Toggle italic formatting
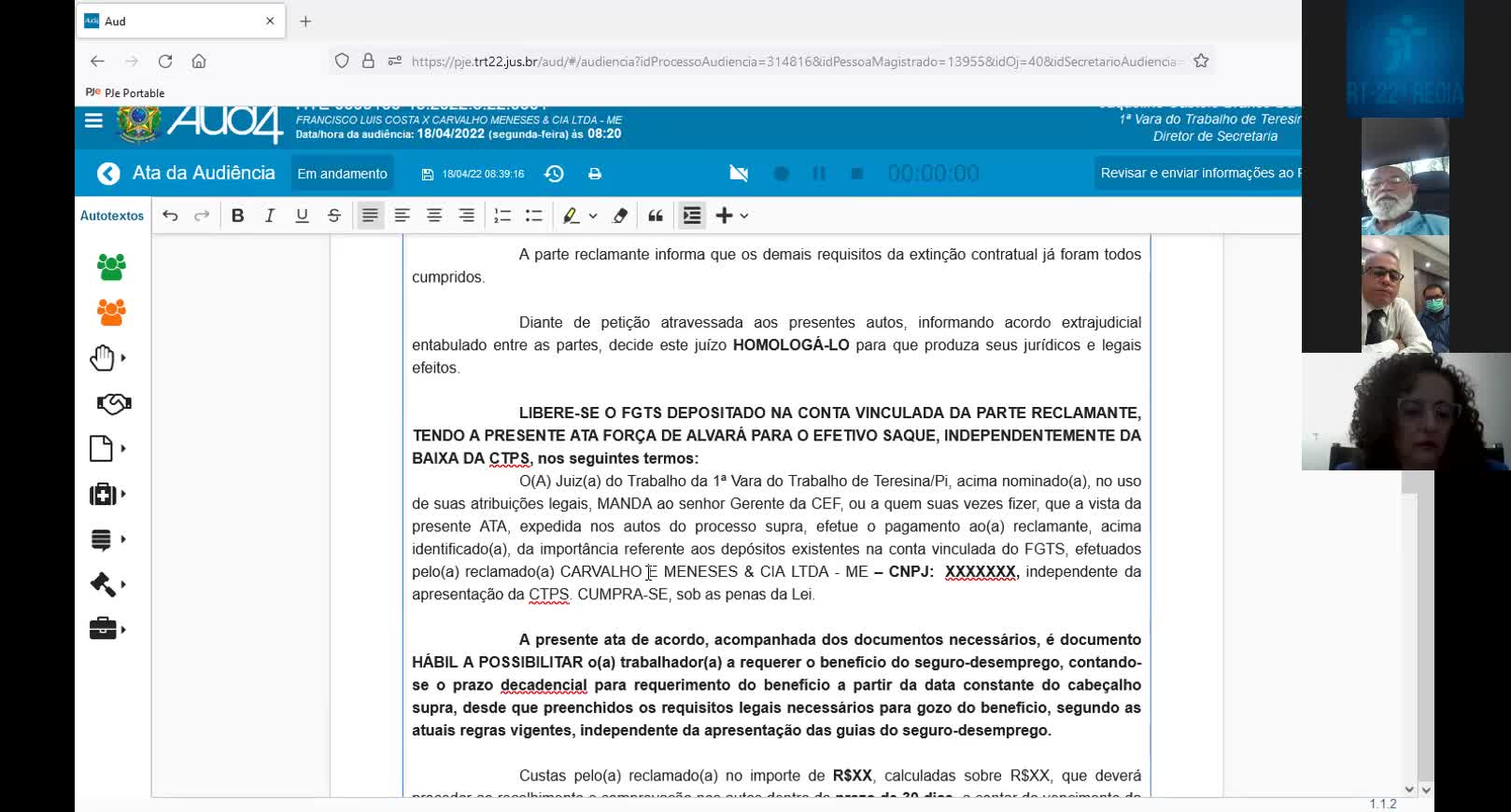Viewport: 1511px width, 812px height. [270, 216]
